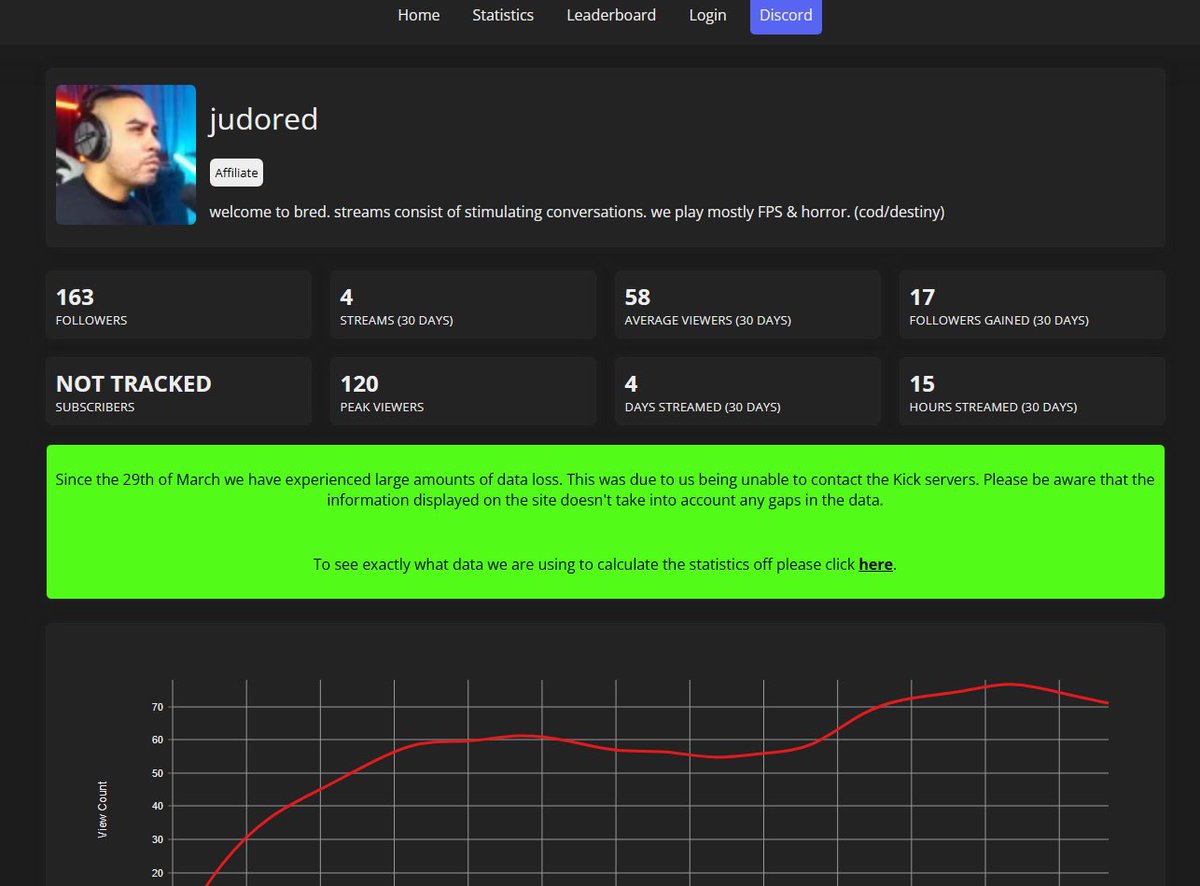Viewport: 1200px width, 886px height.
Task: Click the 70 y-axis tick label
Action: coord(157,707)
